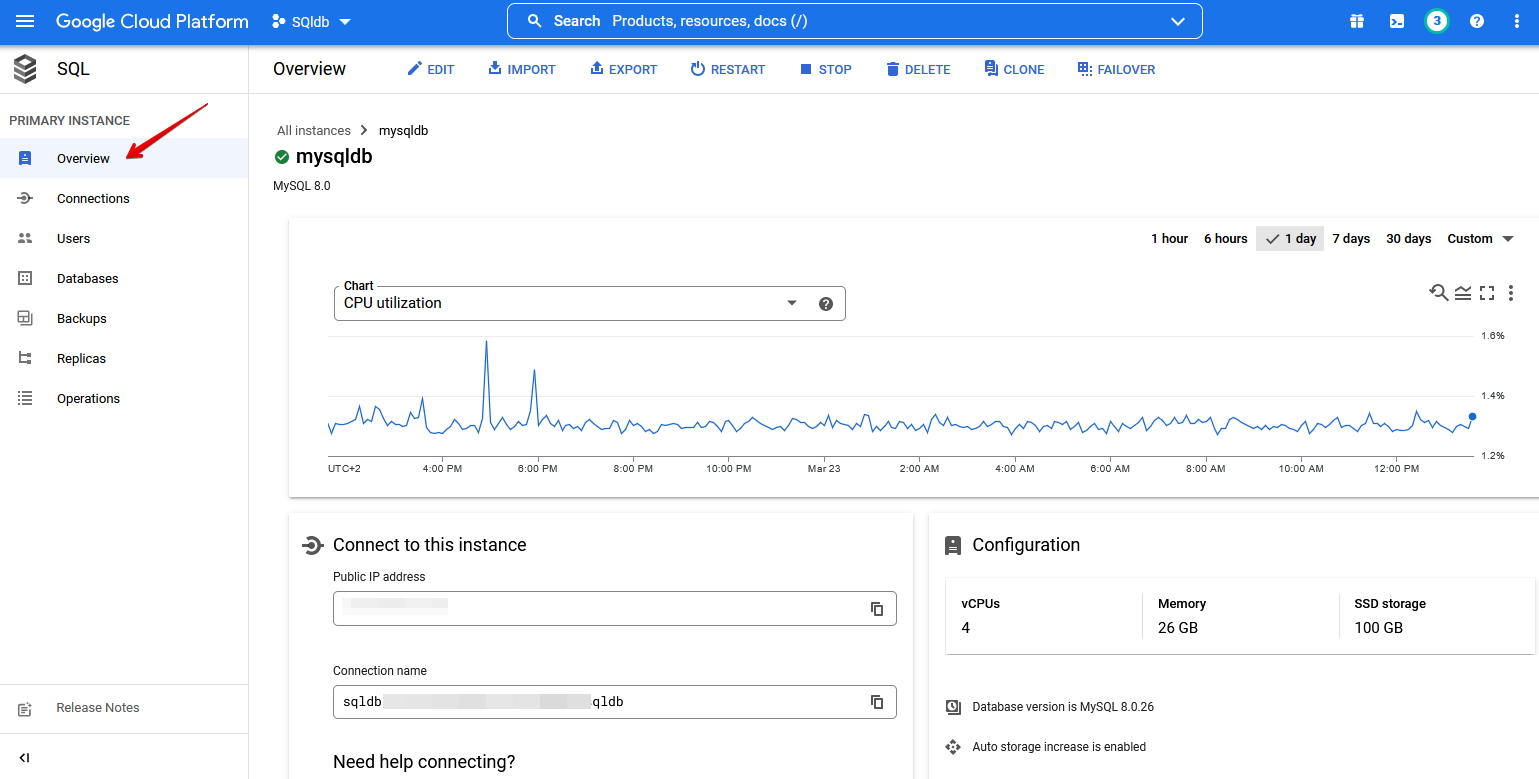Click the Replicas branch icon
The image size is (1539, 779).
click(x=25, y=358)
